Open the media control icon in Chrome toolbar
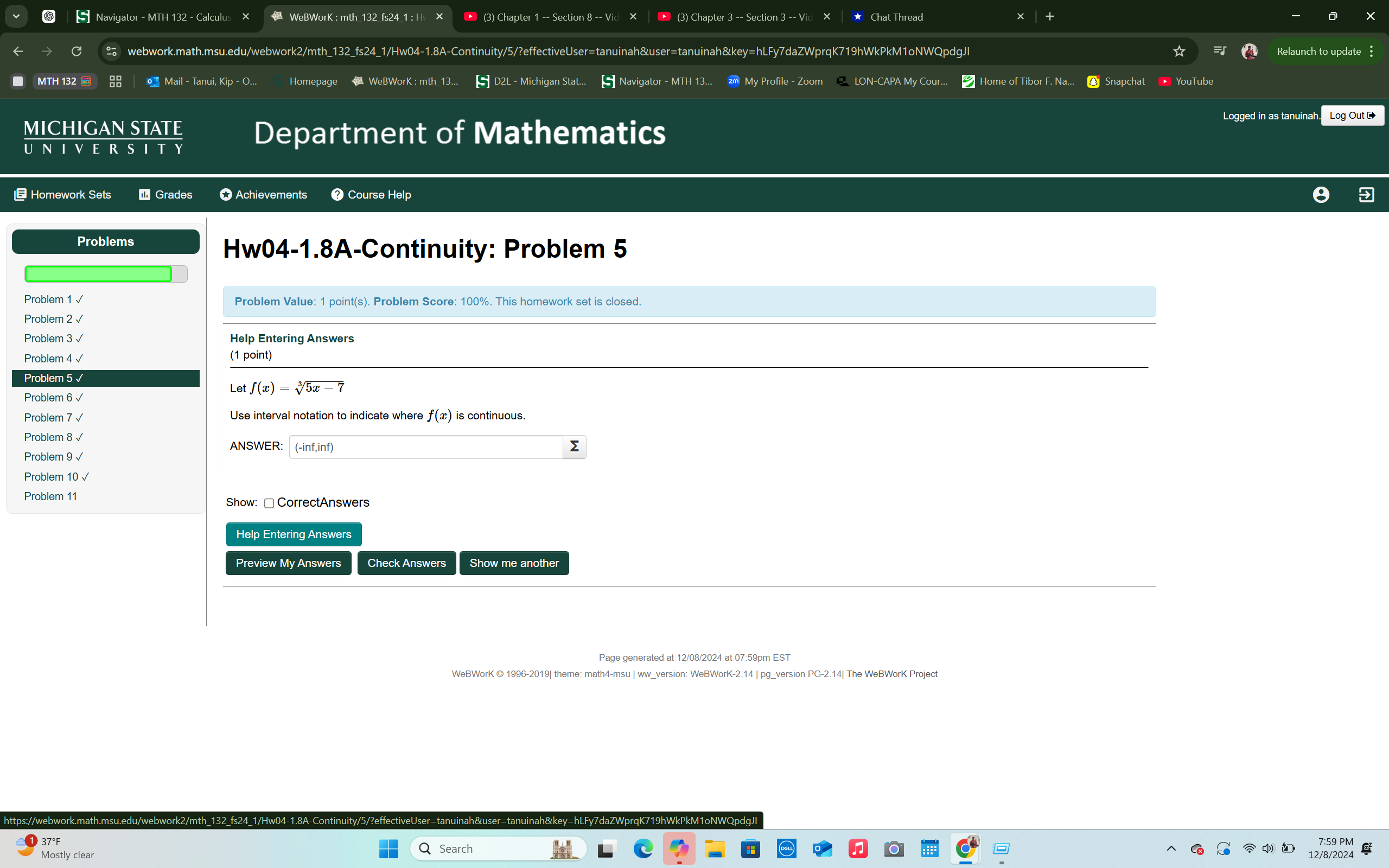 [1220, 51]
